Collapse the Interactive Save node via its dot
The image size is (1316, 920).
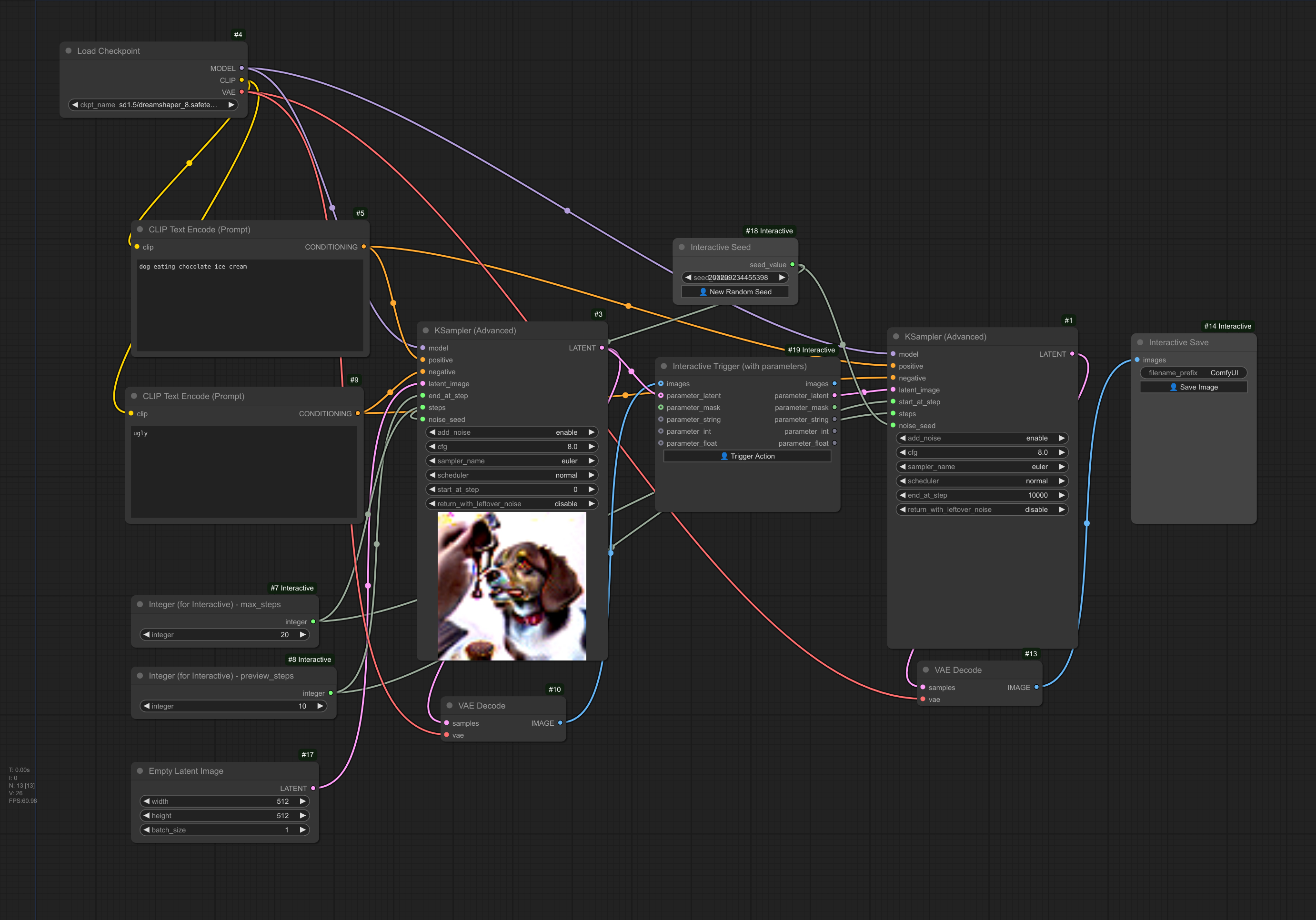pyautogui.click(x=1140, y=342)
